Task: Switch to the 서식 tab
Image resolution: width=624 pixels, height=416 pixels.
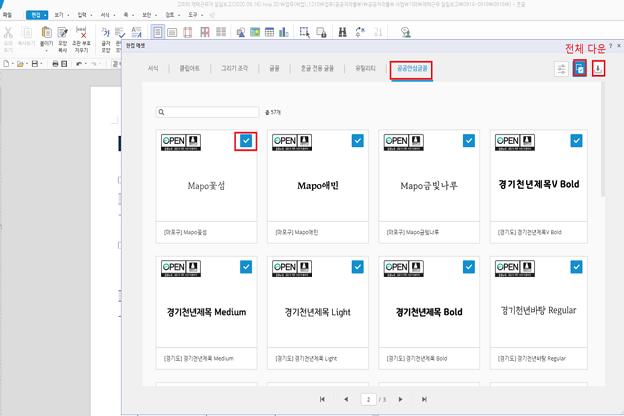Action: pos(153,68)
